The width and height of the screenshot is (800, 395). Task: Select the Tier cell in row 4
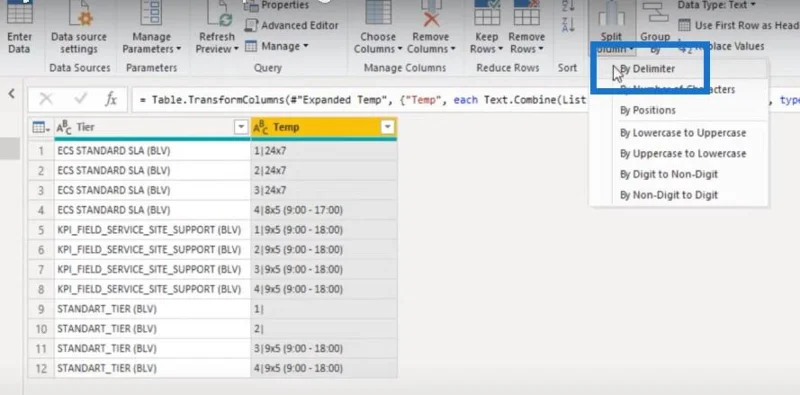(152, 210)
